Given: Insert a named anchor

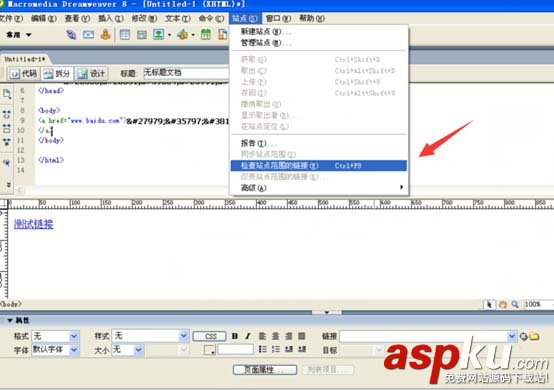Looking at the screenshot, I should click(105, 35).
